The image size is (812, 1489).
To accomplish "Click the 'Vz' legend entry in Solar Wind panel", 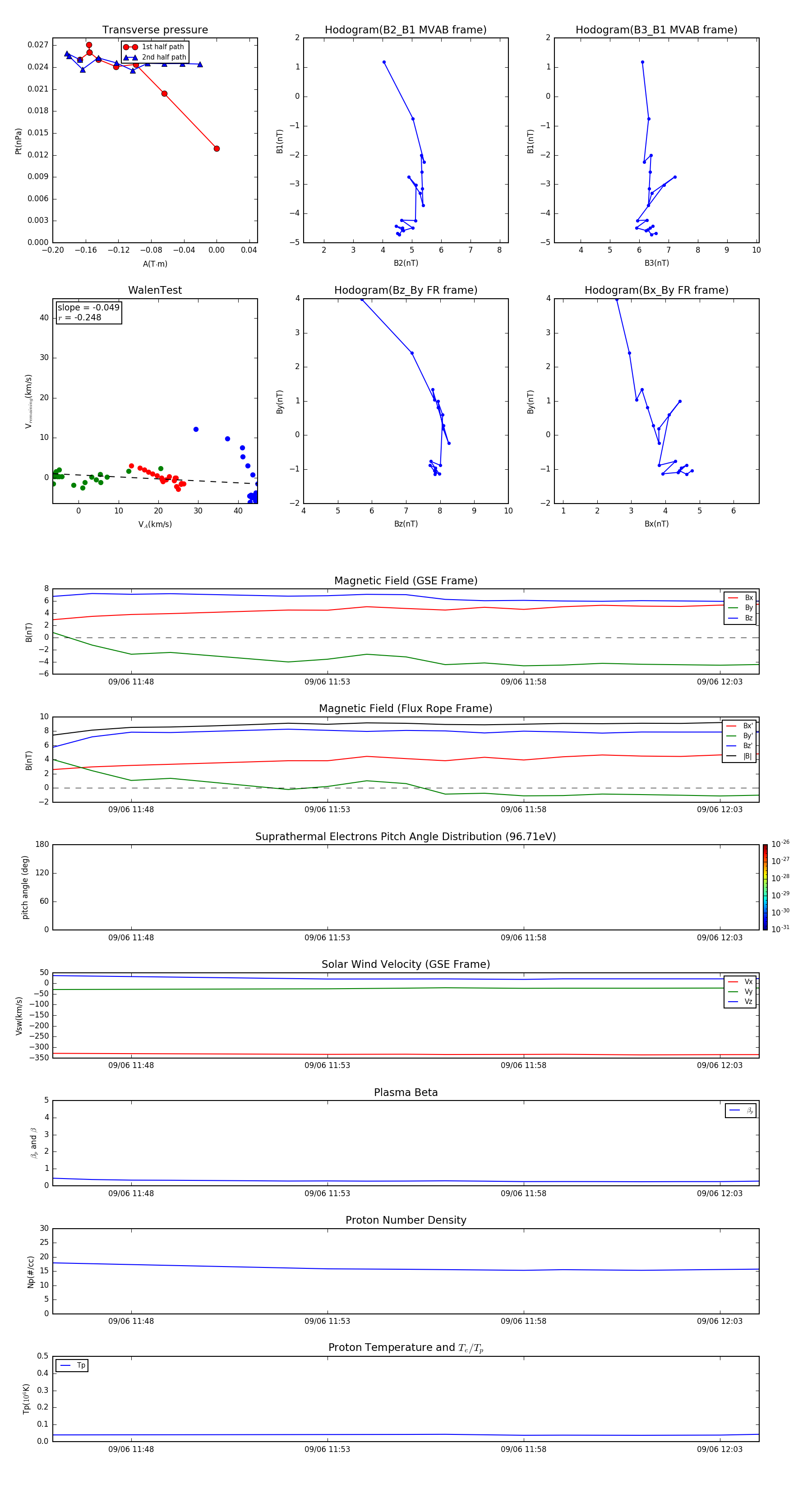I will point(740,1001).
